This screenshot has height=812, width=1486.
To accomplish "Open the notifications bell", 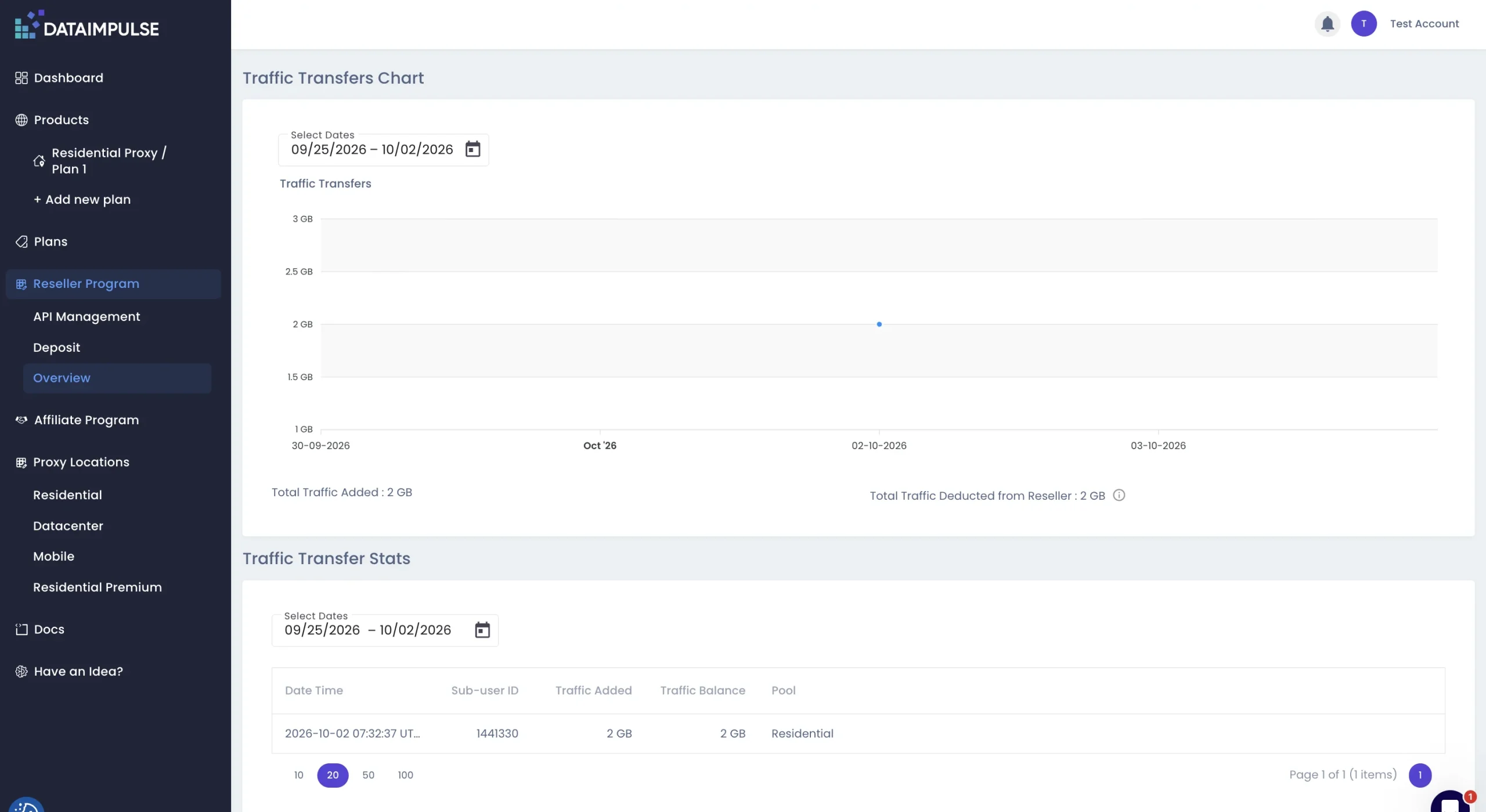I will [x=1327, y=24].
